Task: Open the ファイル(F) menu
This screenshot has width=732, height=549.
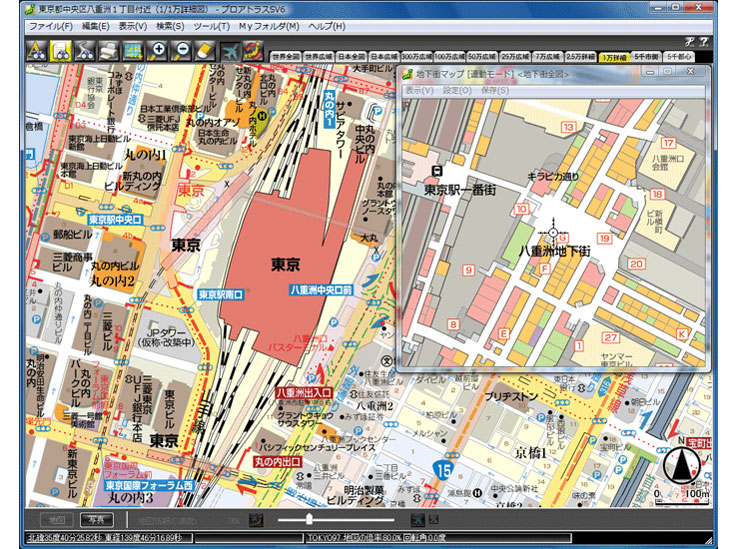Action: point(51,26)
